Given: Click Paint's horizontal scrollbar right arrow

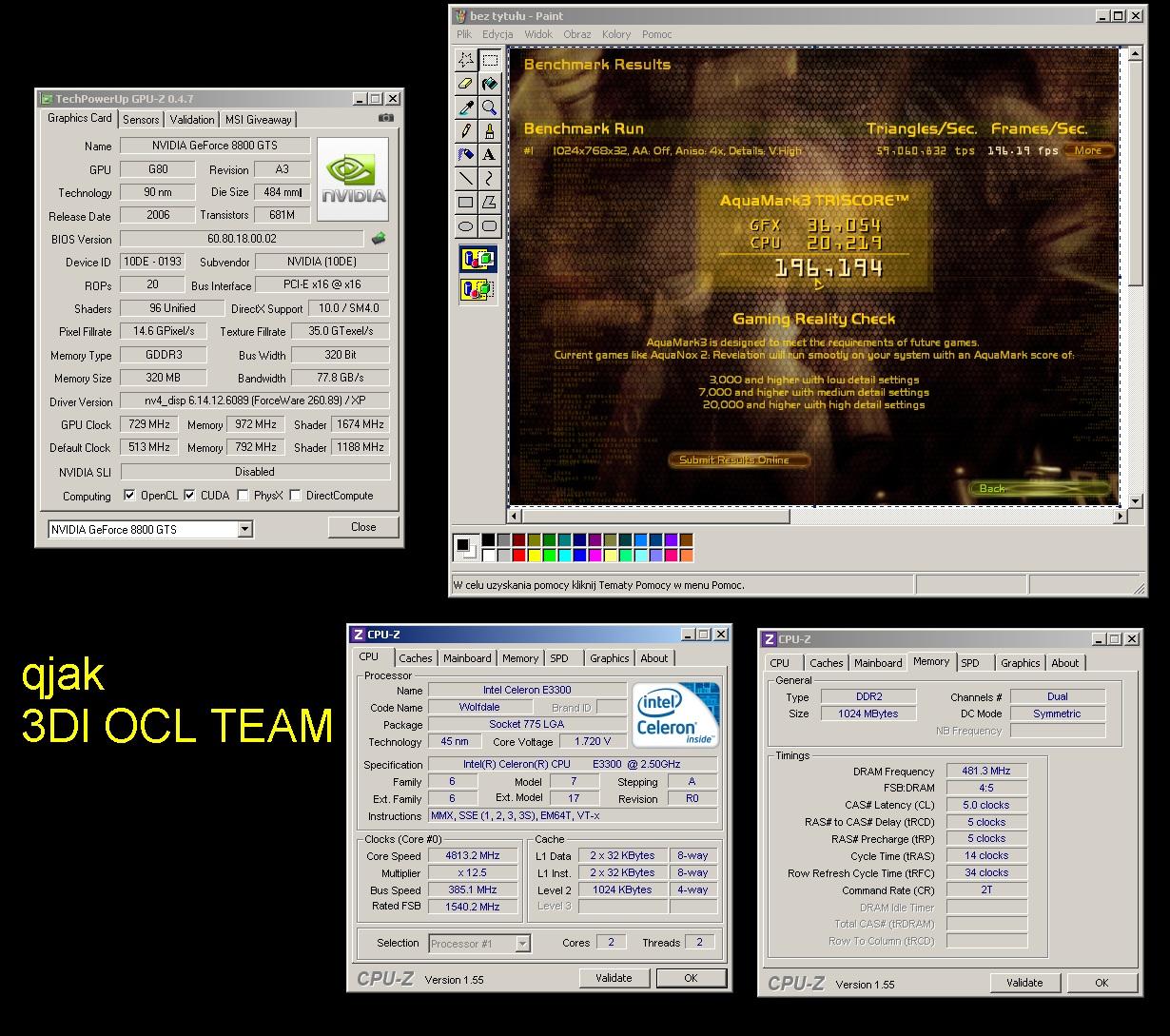Looking at the screenshot, I should (x=1120, y=517).
